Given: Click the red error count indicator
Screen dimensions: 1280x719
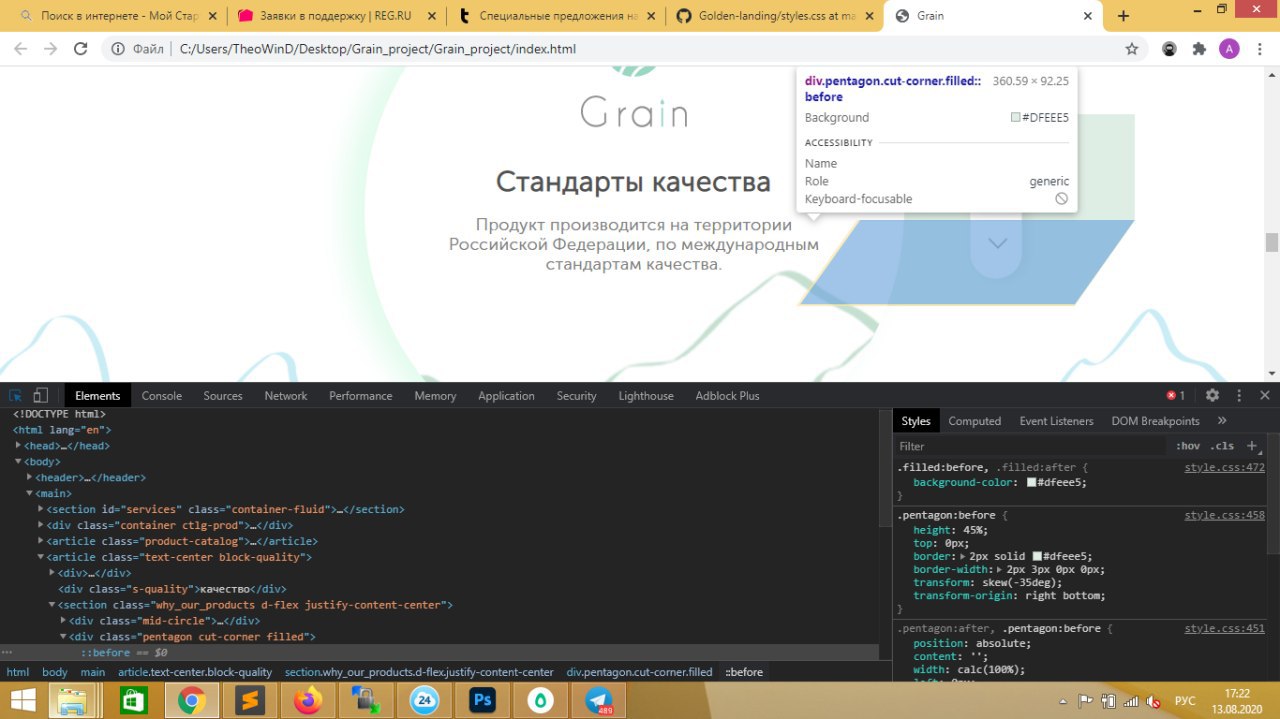Looking at the screenshot, I should tap(1175, 396).
